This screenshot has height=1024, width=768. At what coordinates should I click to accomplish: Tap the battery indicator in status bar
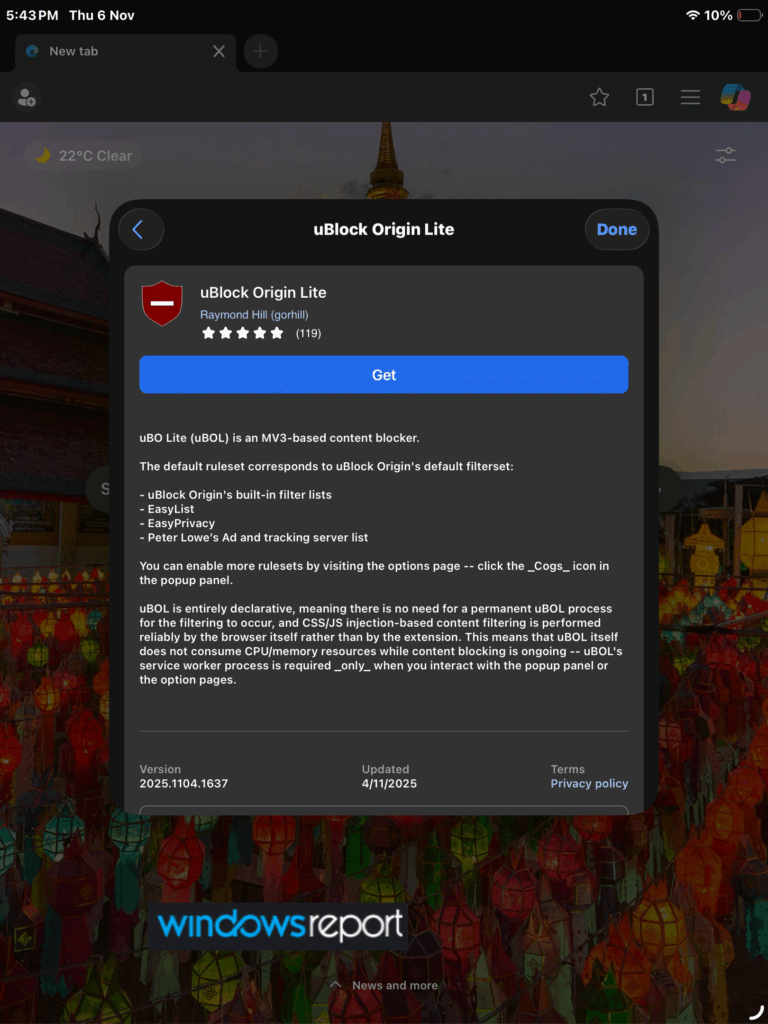tap(748, 16)
